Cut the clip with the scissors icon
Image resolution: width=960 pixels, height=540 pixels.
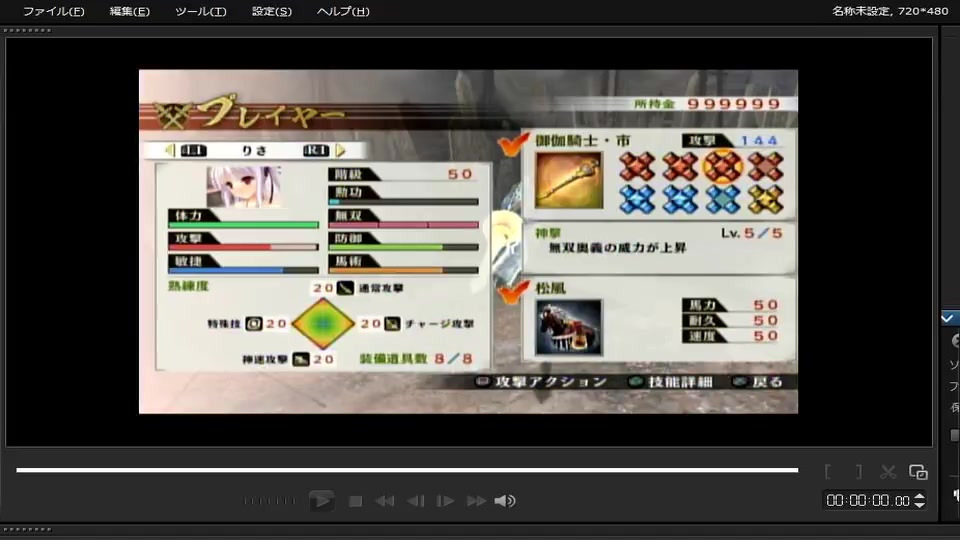click(888, 471)
